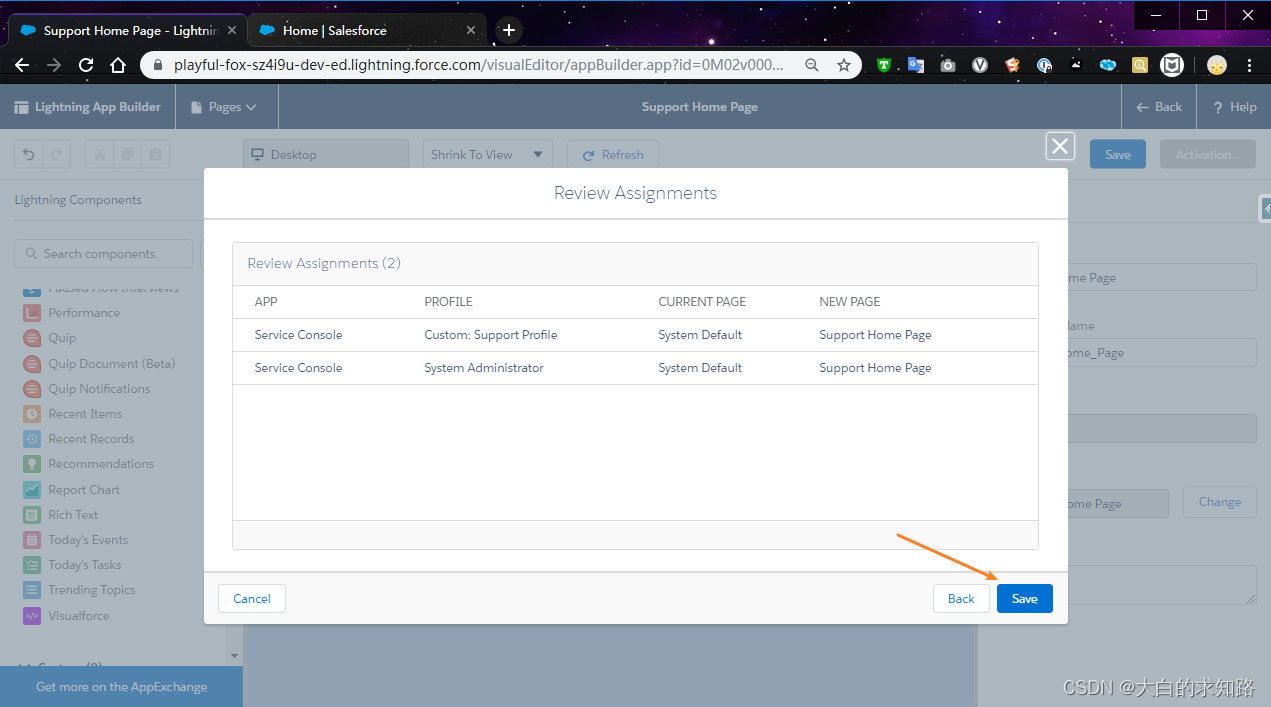Click the Undo arrow in the builder toolbar

click(x=28, y=154)
